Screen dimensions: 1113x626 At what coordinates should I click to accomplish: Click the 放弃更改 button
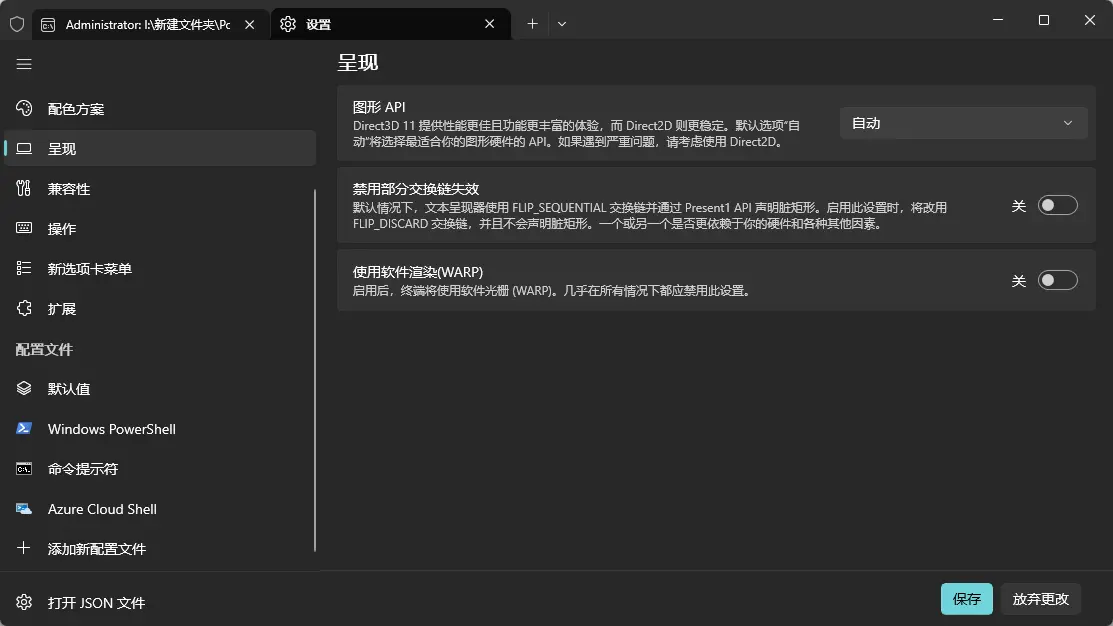click(1041, 598)
